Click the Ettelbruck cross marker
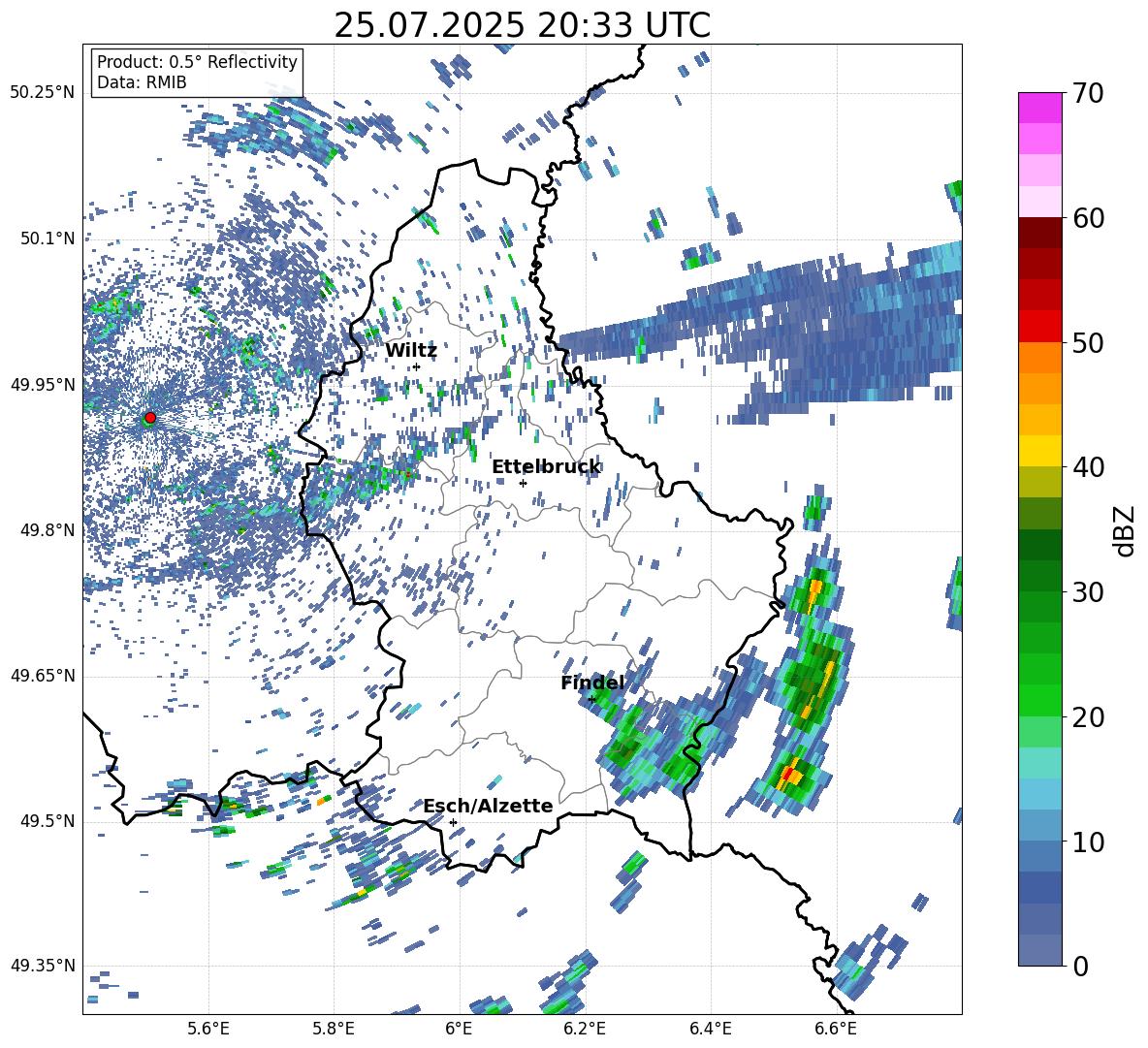The width and height of the screenshot is (1148, 1048). [x=523, y=483]
